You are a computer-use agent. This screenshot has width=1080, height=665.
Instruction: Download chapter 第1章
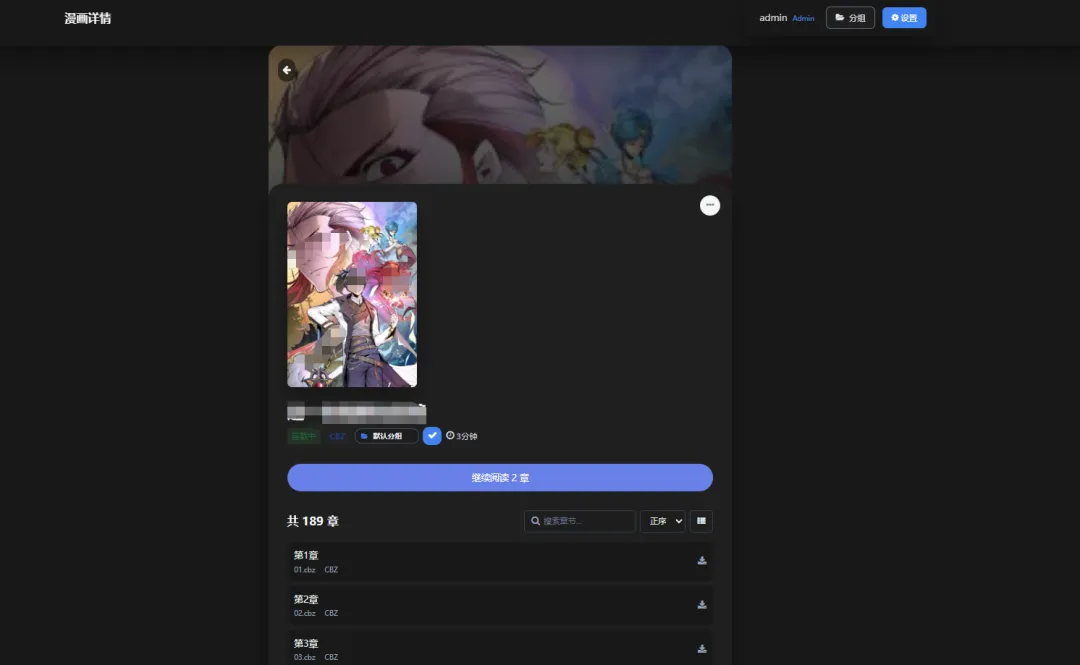701,561
